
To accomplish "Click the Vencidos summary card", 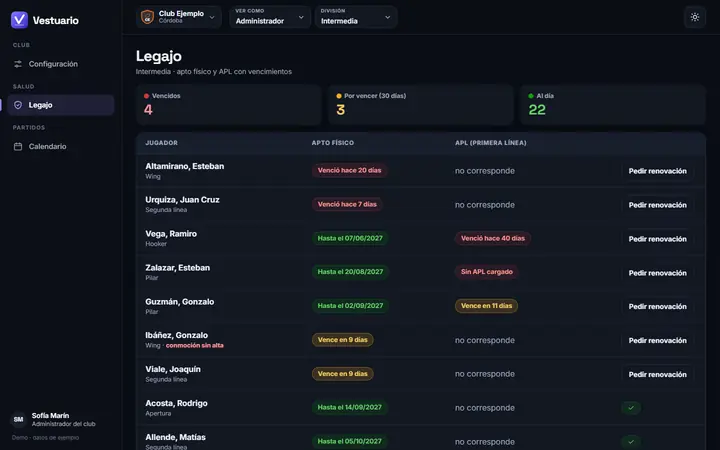I will click(x=228, y=104).
